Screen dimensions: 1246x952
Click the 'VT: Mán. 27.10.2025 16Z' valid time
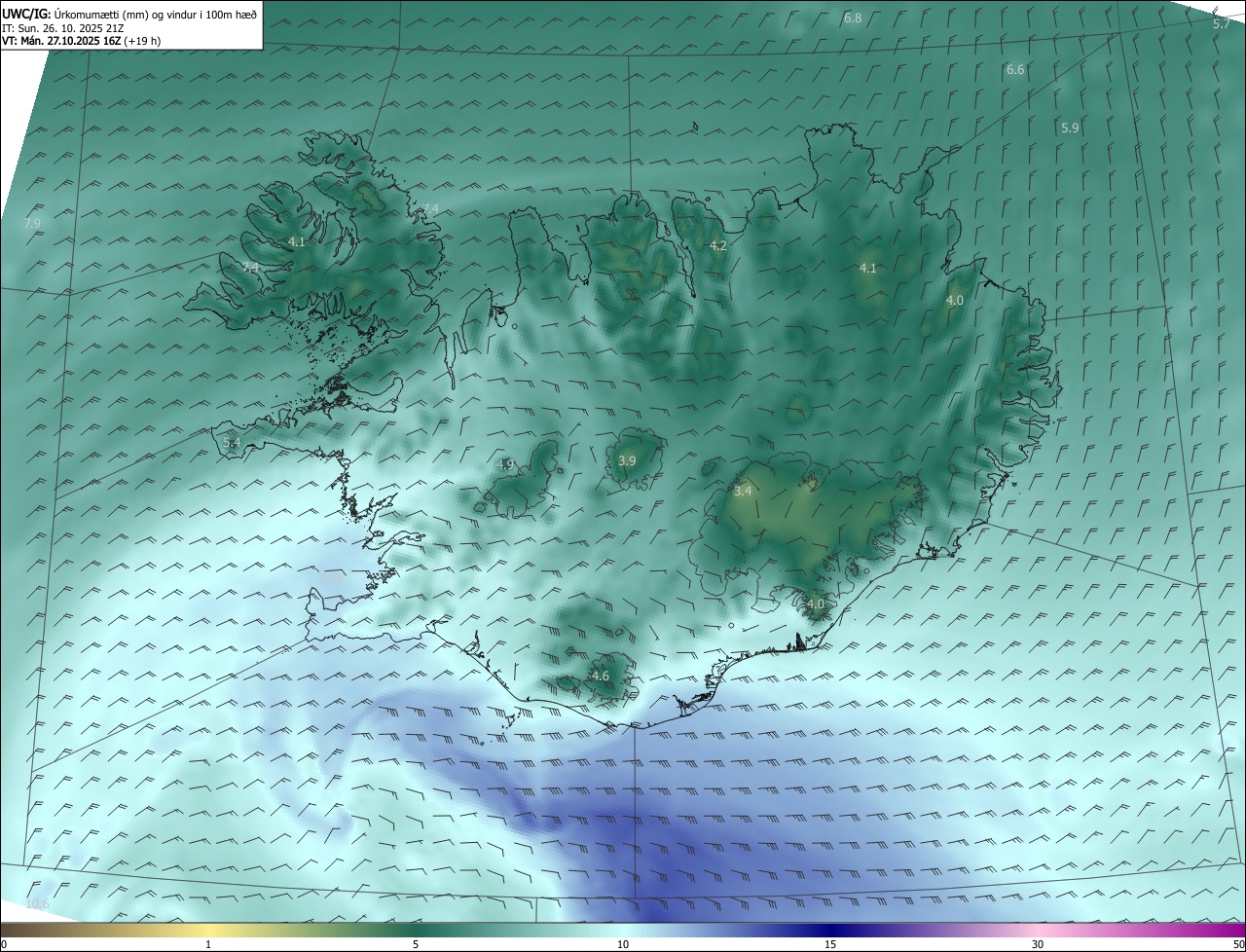pyautogui.click(x=82, y=41)
